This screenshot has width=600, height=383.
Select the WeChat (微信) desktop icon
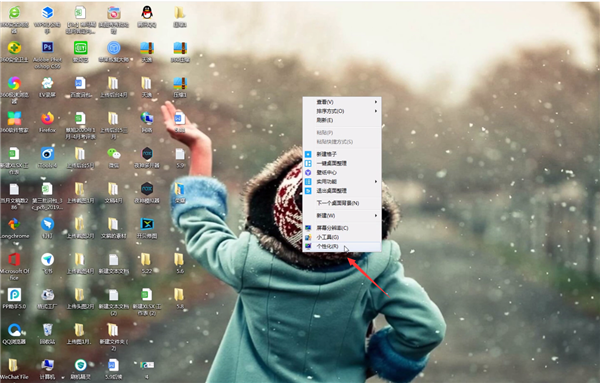pos(114,158)
